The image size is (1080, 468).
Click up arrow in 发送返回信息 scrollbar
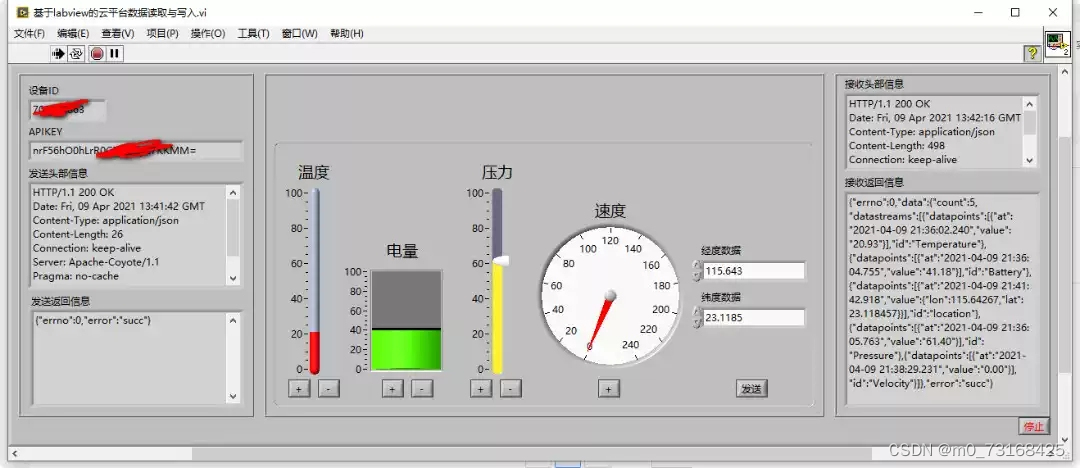[x=233, y=321]
